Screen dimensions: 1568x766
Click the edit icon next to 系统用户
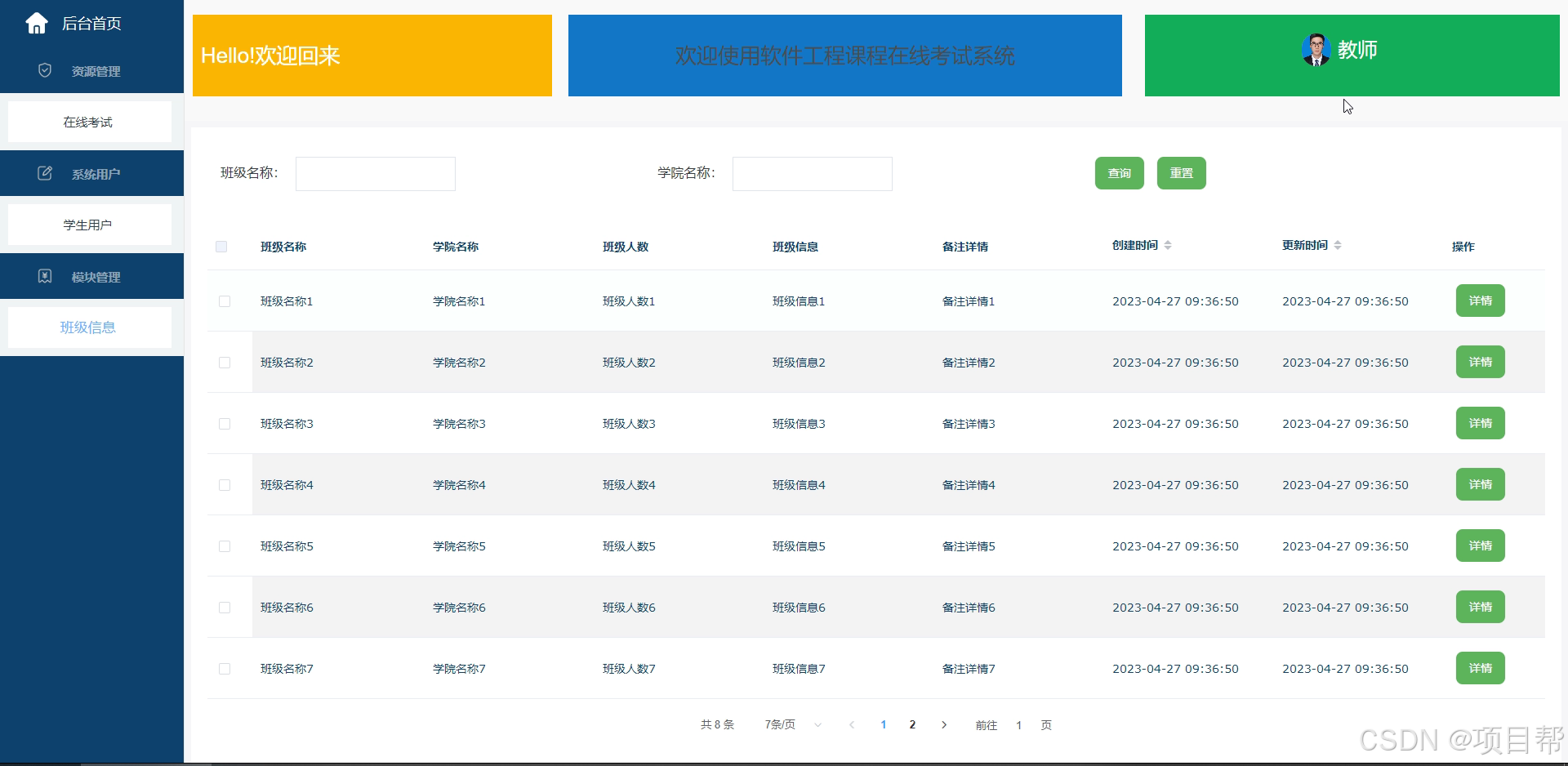(45, 173)
